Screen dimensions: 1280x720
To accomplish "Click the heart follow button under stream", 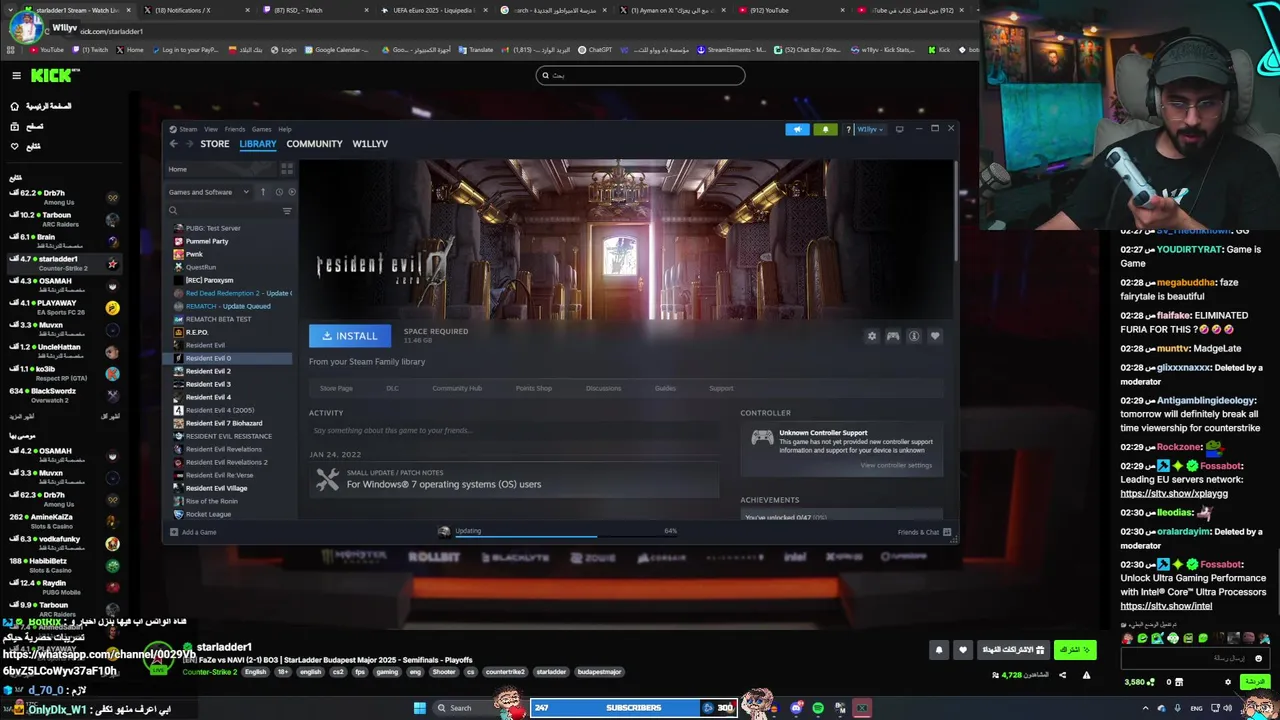I will 963,650.
